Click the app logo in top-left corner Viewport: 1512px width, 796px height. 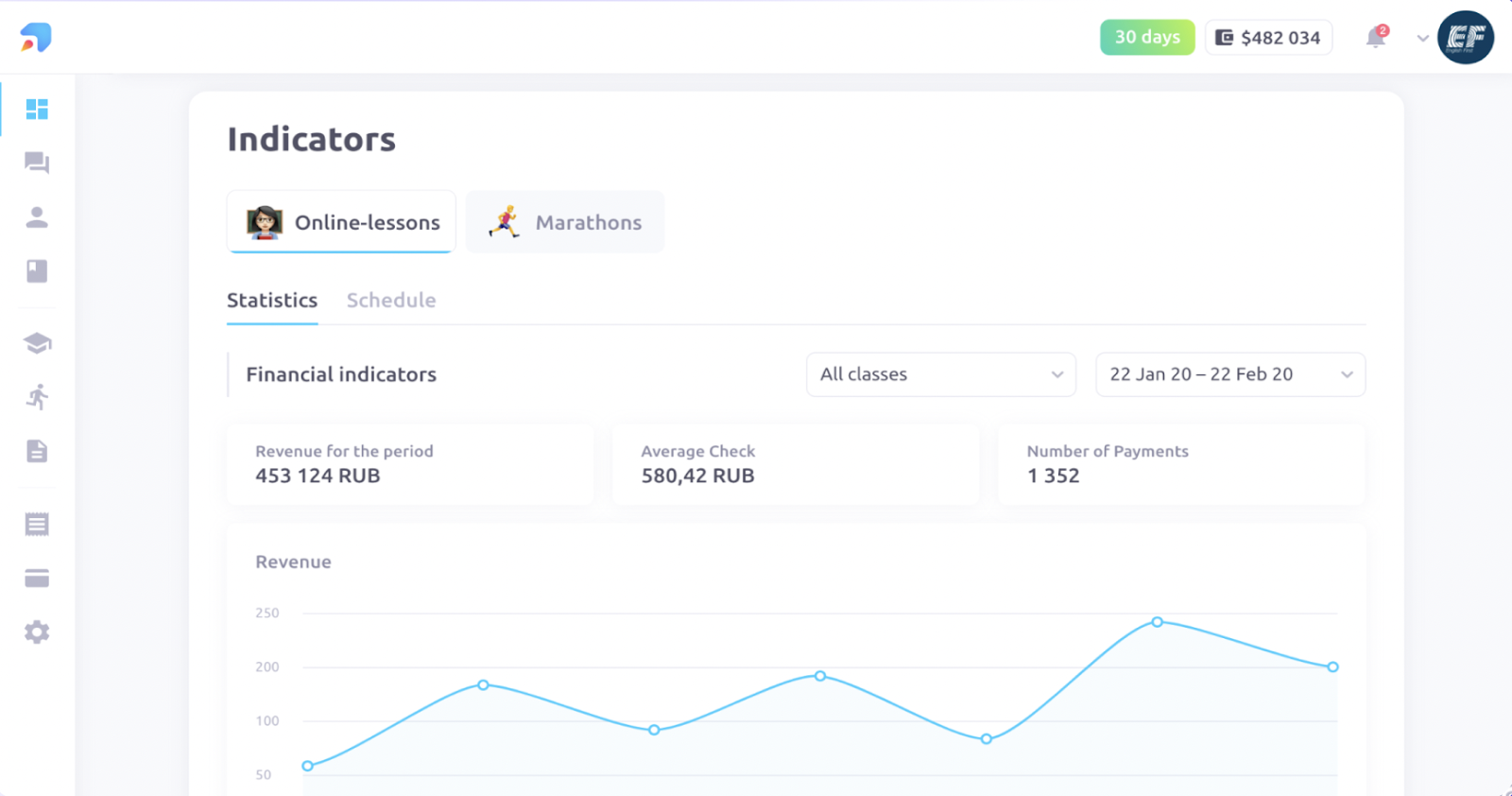(36, 37)
